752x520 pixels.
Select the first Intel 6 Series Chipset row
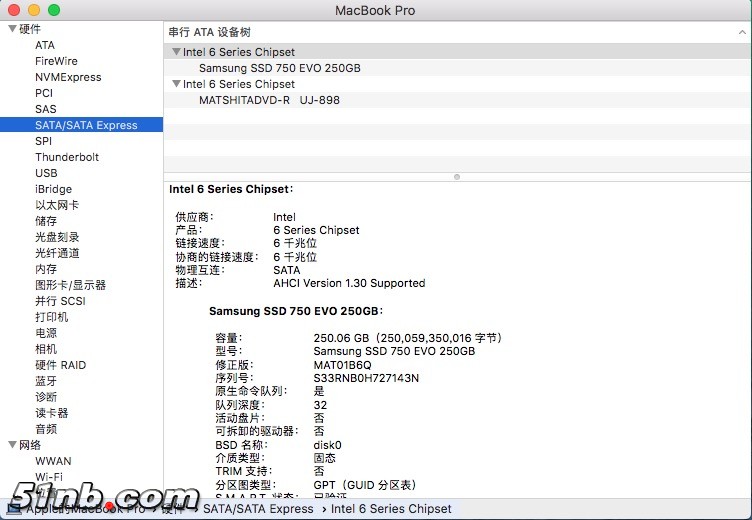click(458, 51)
